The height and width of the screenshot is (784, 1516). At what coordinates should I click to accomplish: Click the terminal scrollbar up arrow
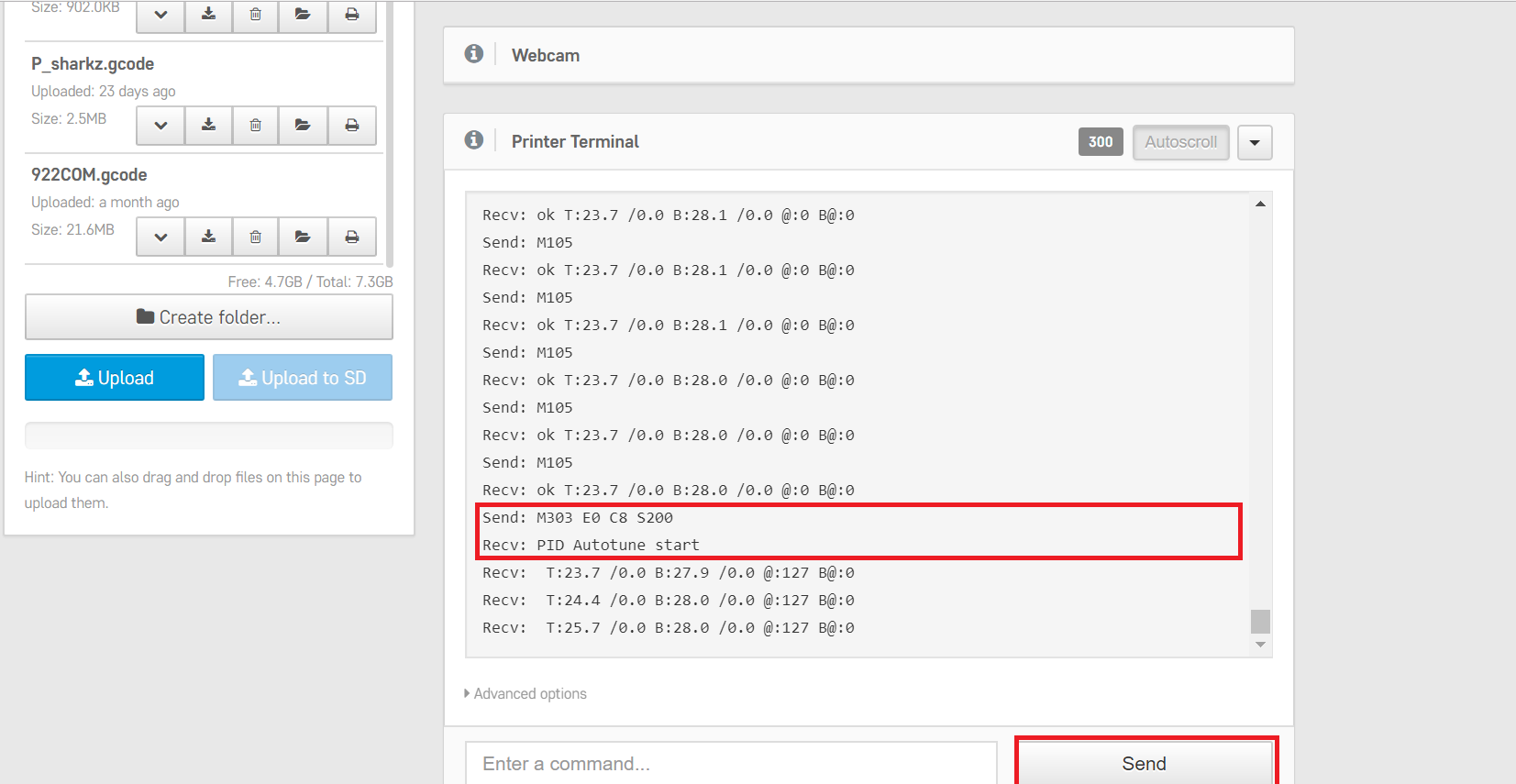pyautogui.click(x=1261, y=204)
